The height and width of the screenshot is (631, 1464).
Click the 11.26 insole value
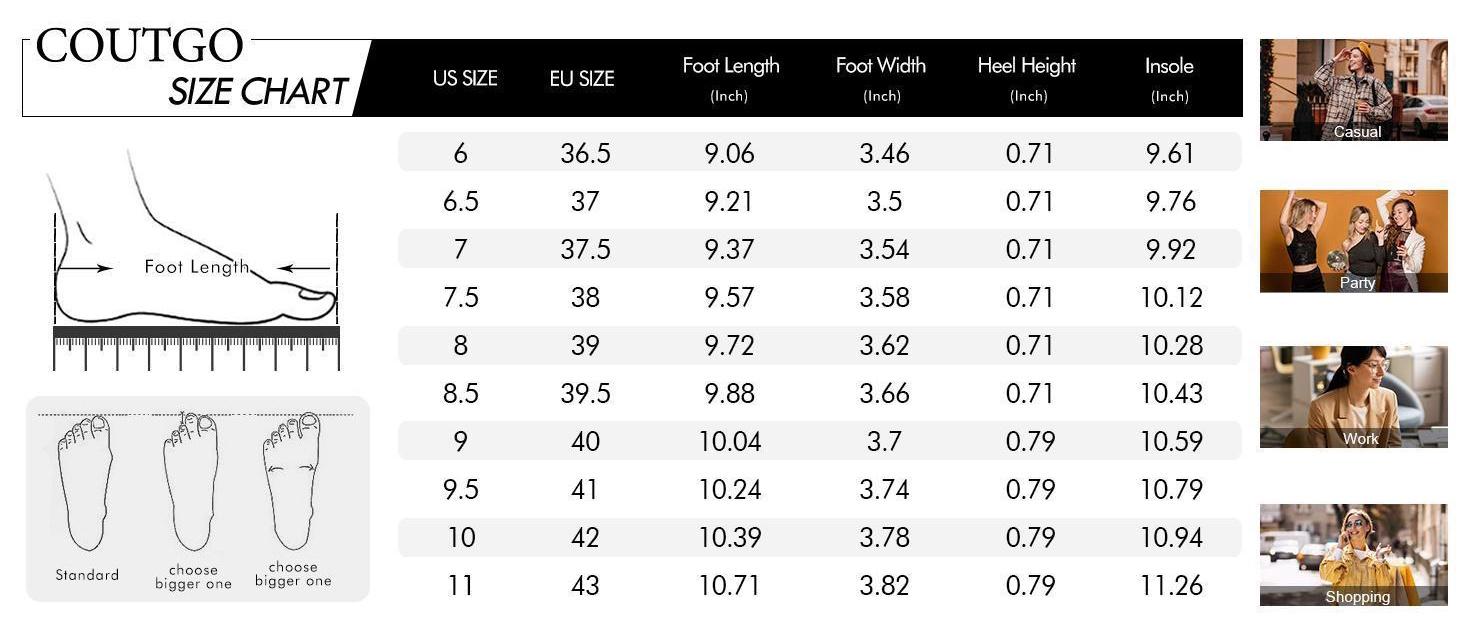pos(1171,585)
